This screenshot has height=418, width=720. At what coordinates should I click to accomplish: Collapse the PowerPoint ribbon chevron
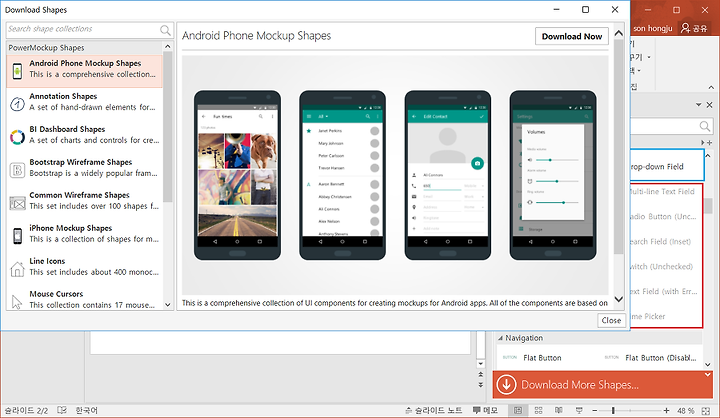pos(711,87)
